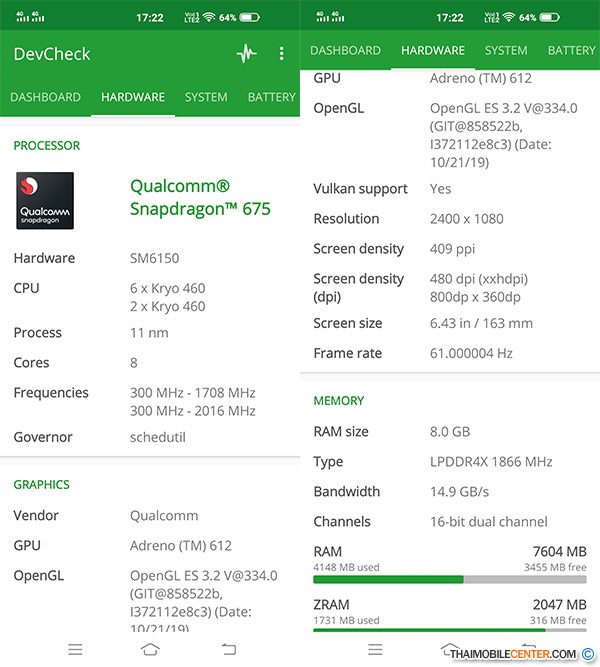Tap the menu navigation icon on right screen
600x667 pixels.
point(375,649)
